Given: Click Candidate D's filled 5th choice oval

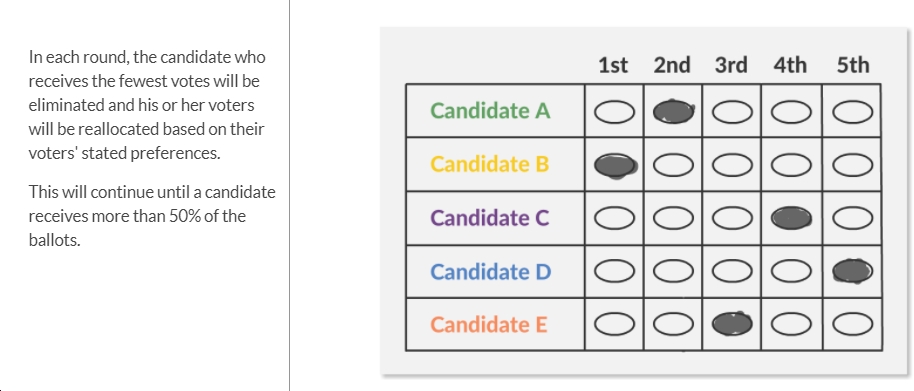Looking at the screenshot, I should click(852, 272).
